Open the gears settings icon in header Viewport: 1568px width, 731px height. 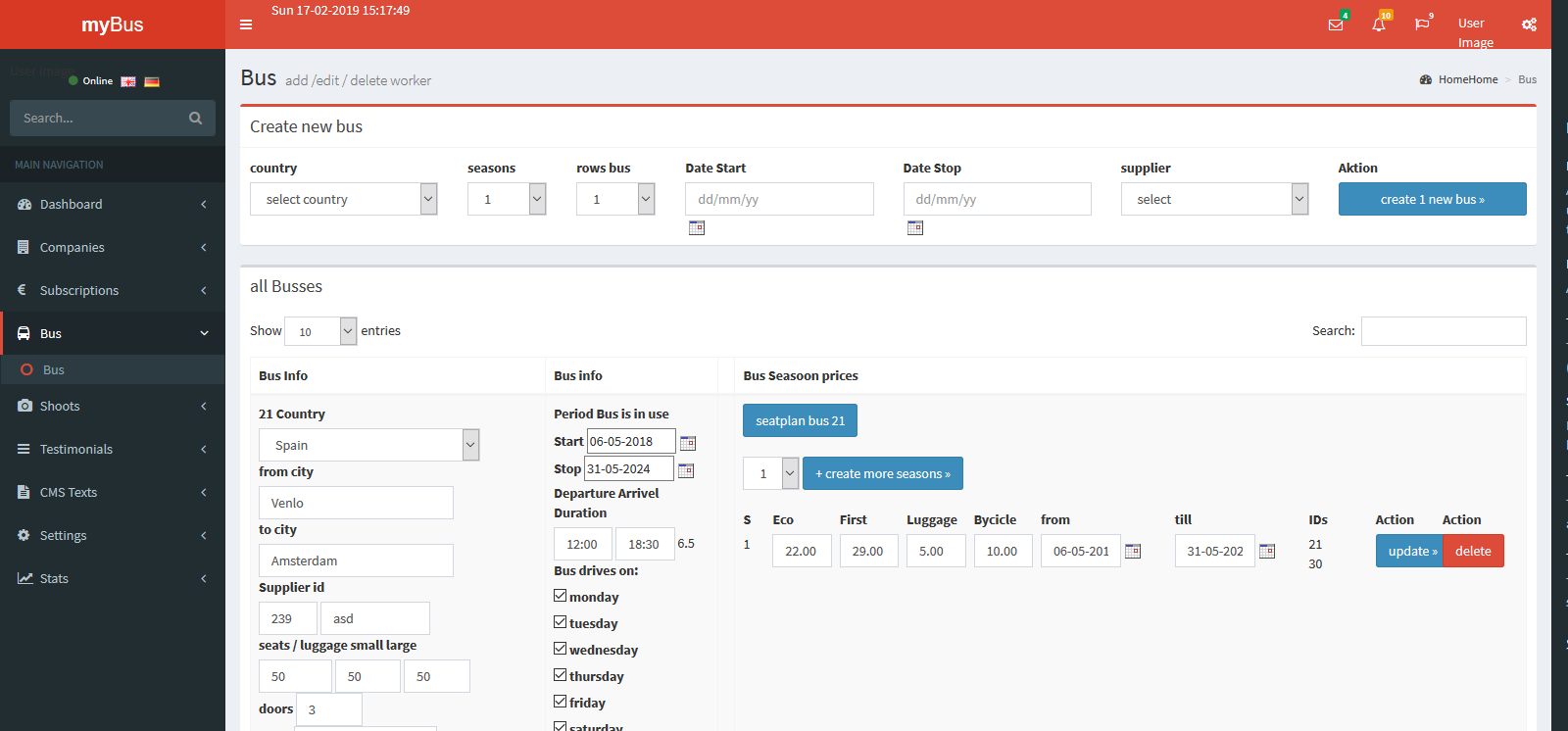point(1529,24)
